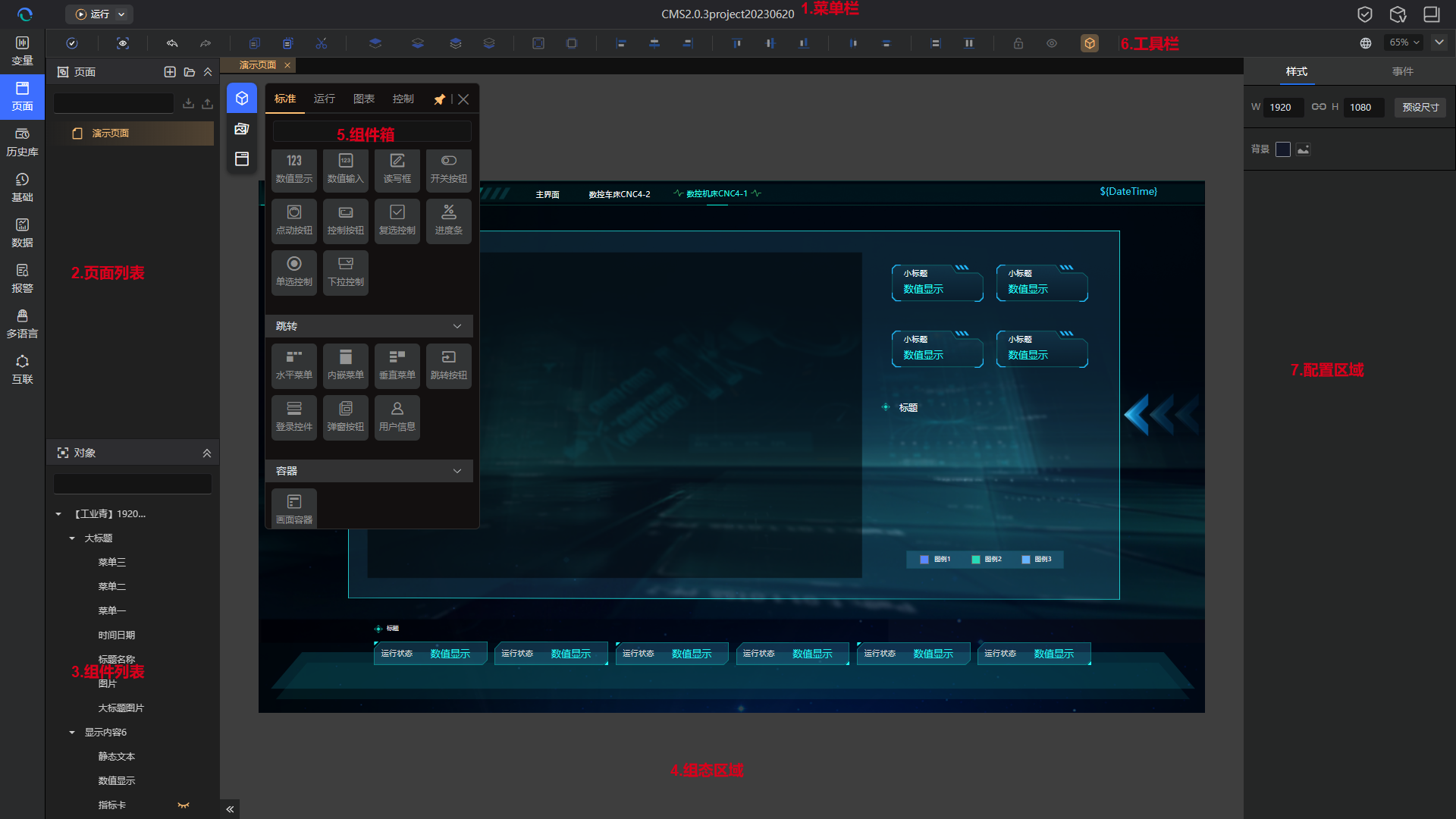
Task: Collapse the 跳转 section in component box
Action: coord(457,326)
